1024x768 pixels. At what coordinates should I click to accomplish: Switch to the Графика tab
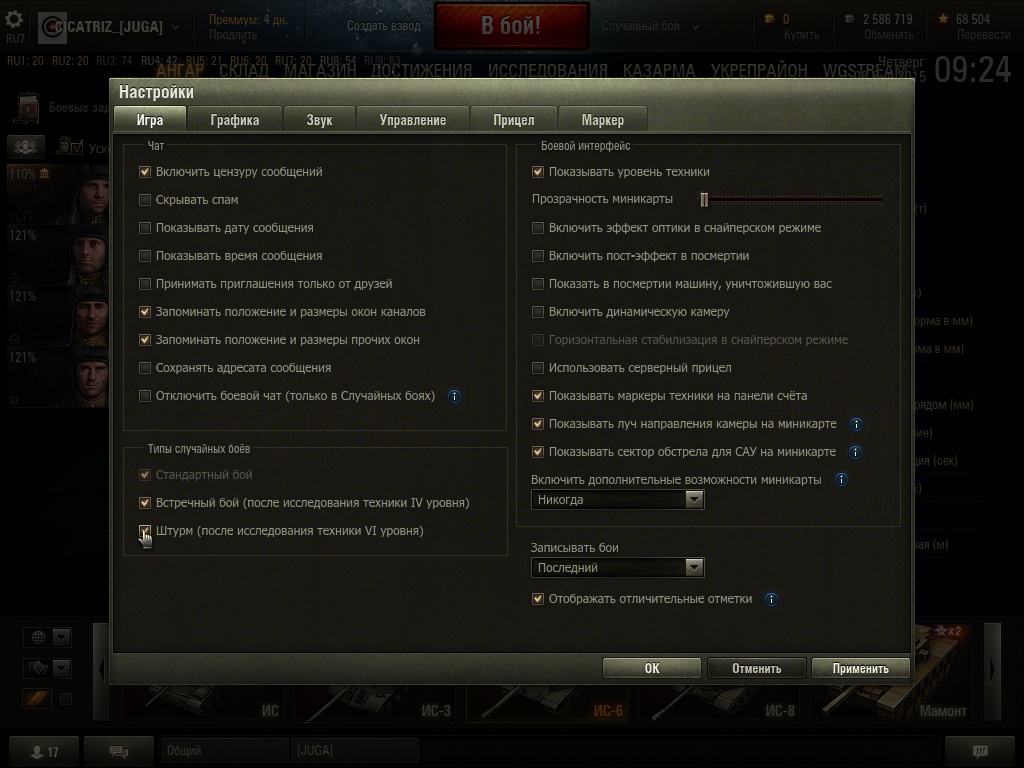[234, 120]
